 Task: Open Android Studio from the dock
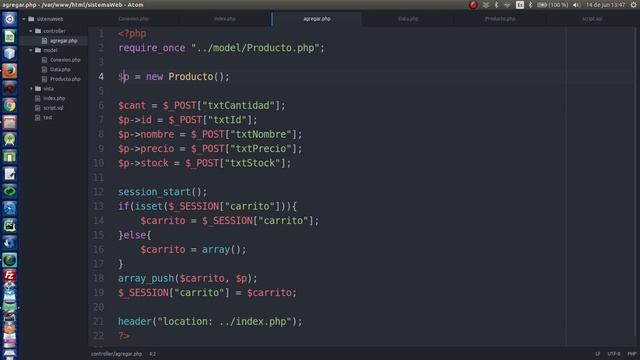click(9, 140)
